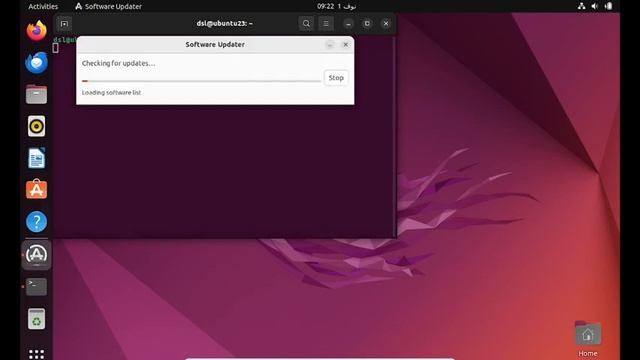
Task: Launch Thunderbird mail from dock
Action: tap(36, 62)
